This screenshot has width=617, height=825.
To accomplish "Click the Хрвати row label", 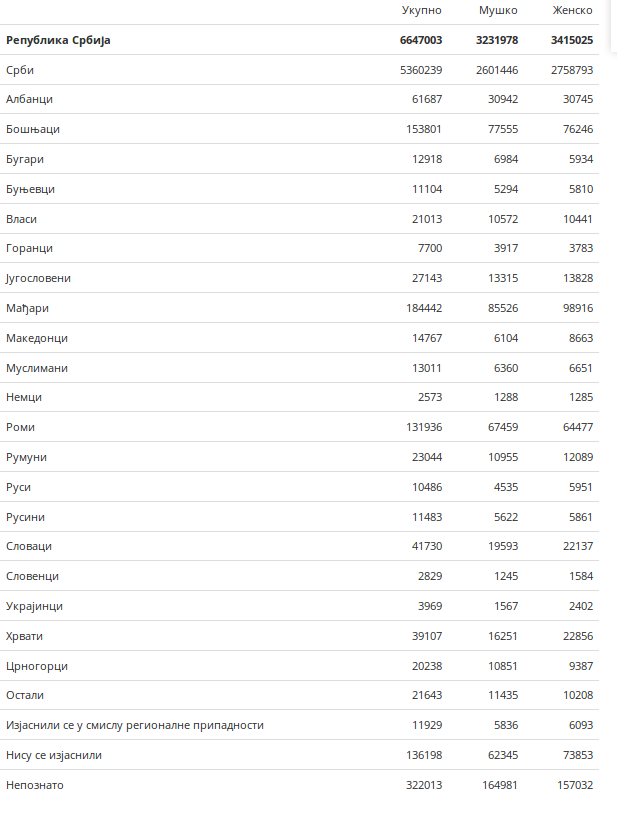I will point(25,636).
